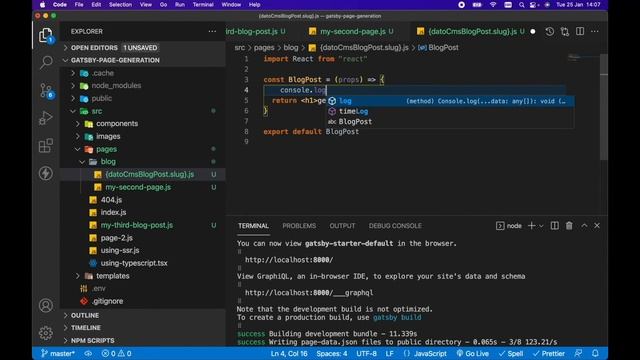The image size is (640, 360).
Task: Close the terminal panel
Action: point(597,226)
